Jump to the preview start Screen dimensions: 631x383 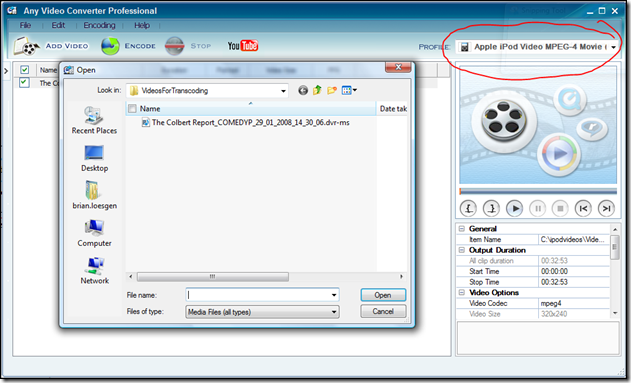coord(583,208)
